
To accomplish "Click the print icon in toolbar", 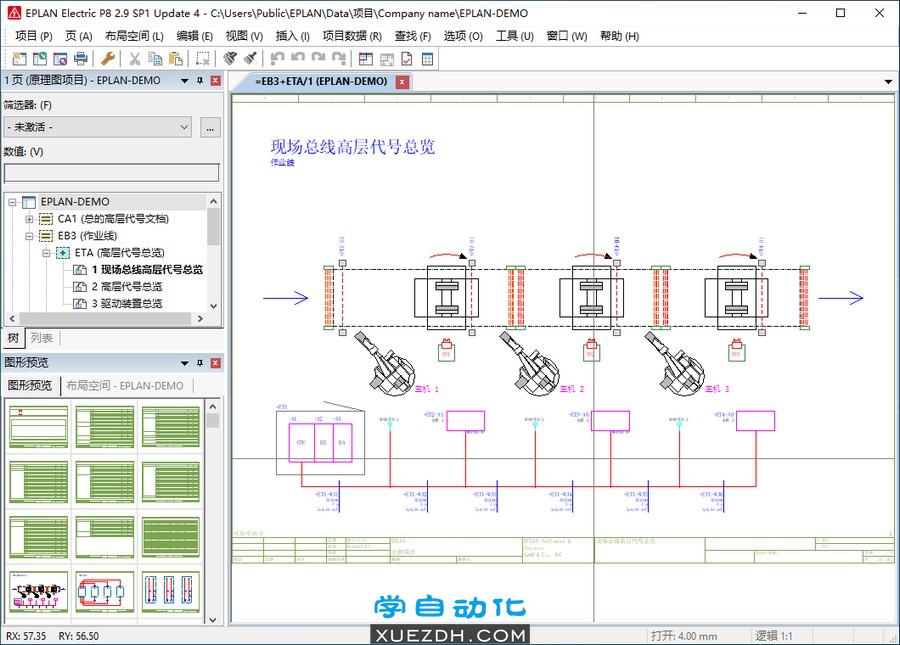I will coord(81,59).
